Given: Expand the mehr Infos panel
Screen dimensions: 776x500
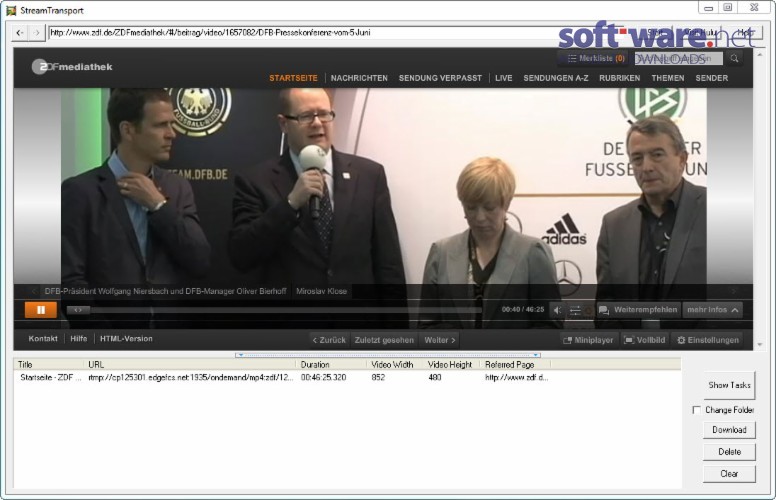Looking at the screenshot, I should (713, 310).
